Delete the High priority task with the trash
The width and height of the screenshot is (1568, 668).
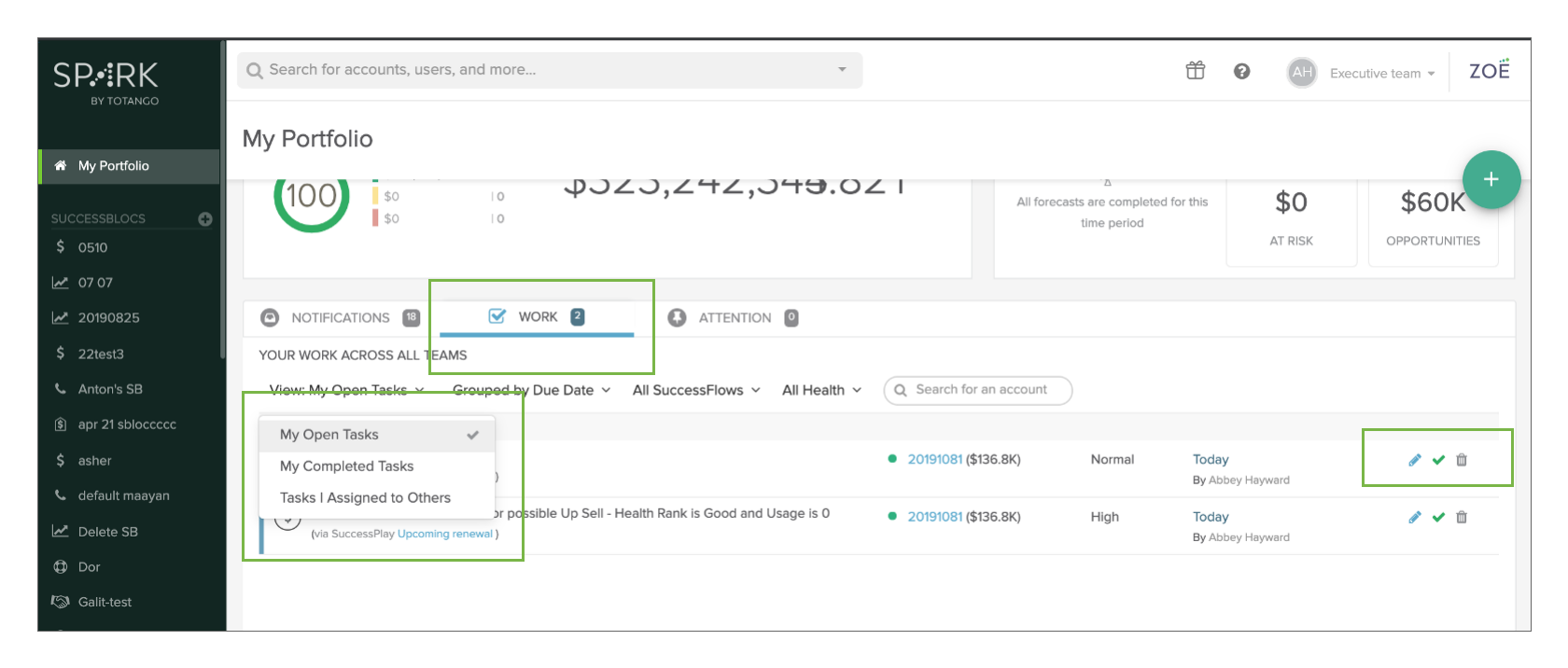coord(1462,517)
